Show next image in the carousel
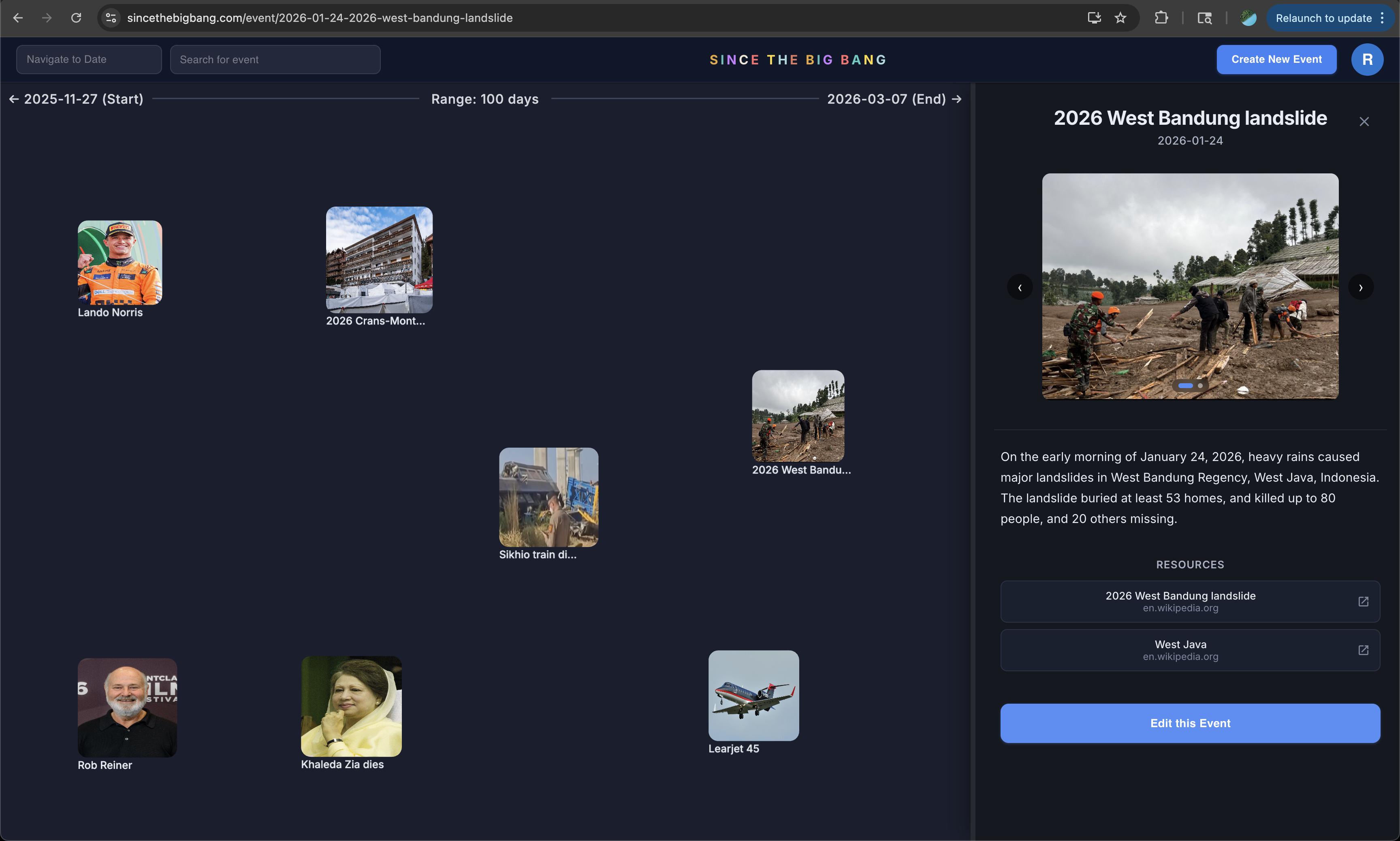Screen dimensions: 1400x841 coord(1360,287)
